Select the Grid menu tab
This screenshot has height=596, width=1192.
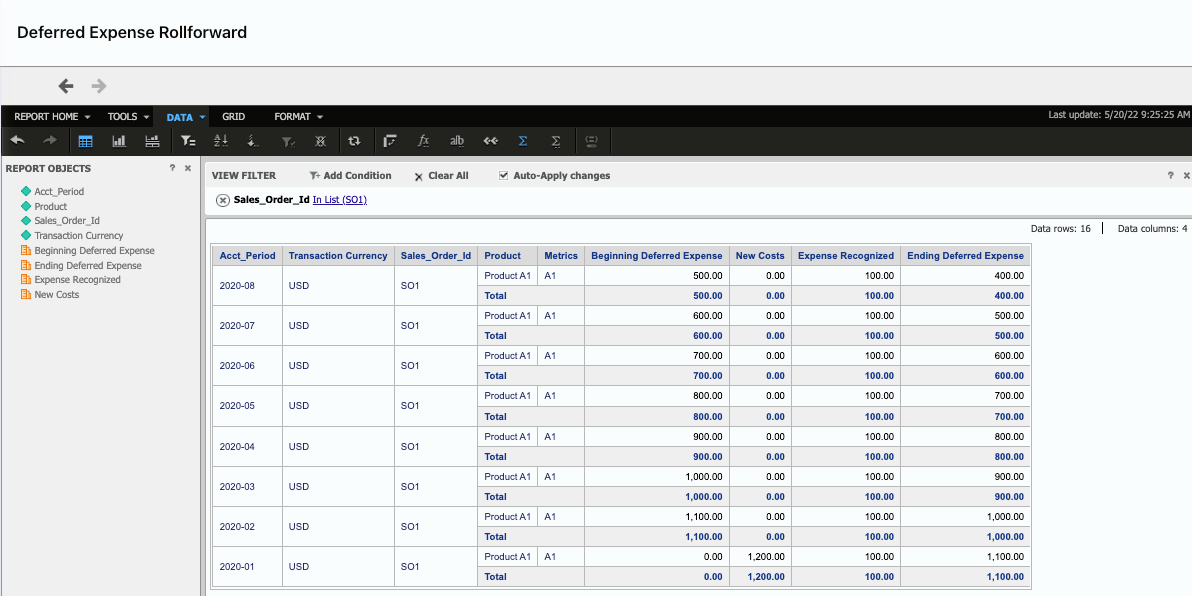pos(233,117)
